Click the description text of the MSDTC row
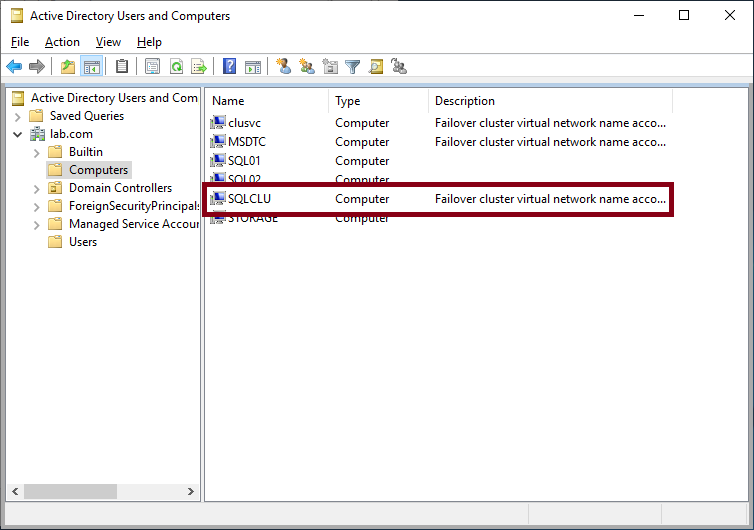The height and width of the screenshot is (530, 754). tap(550, 142)
